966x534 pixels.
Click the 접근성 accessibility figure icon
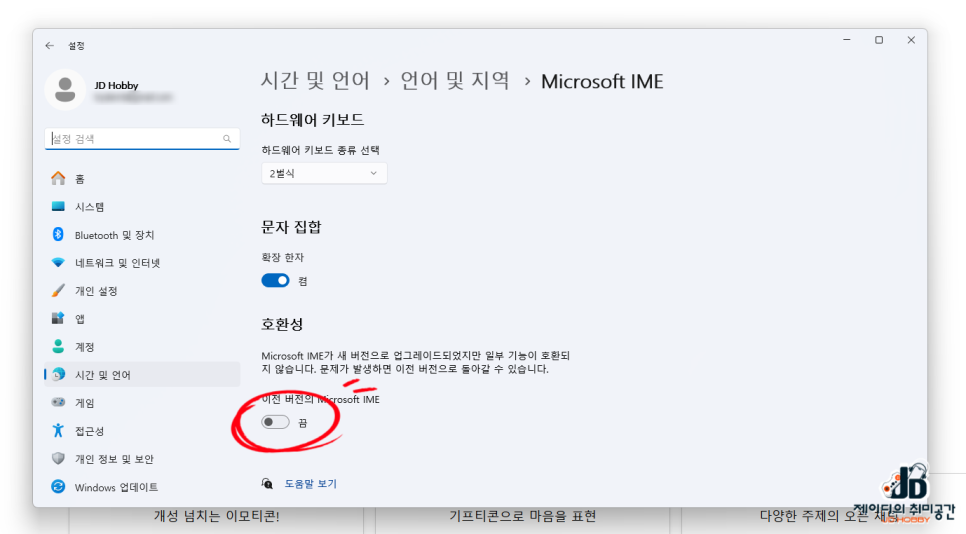tap(58, 431)
